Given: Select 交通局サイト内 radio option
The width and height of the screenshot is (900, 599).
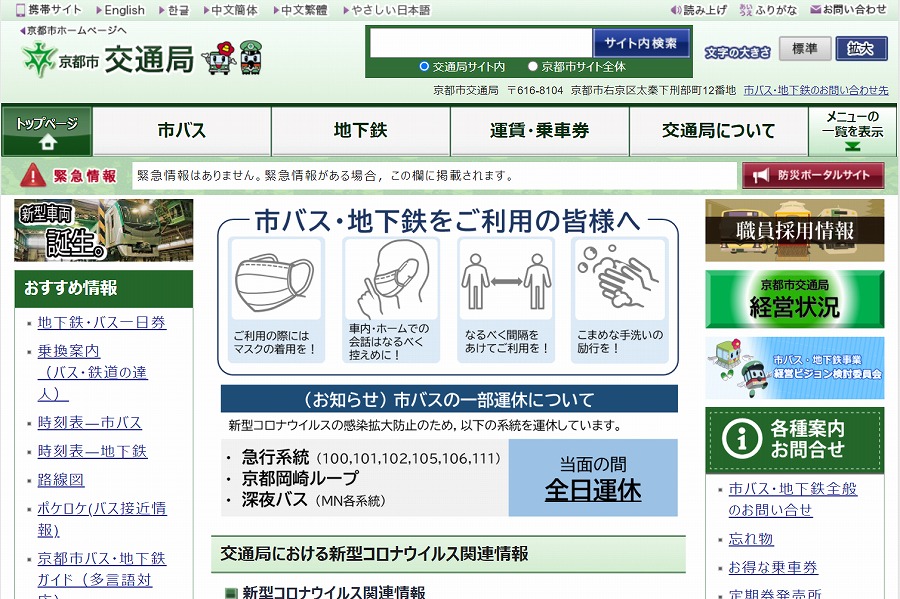Looking at the screenshot, I should [424, 67].
